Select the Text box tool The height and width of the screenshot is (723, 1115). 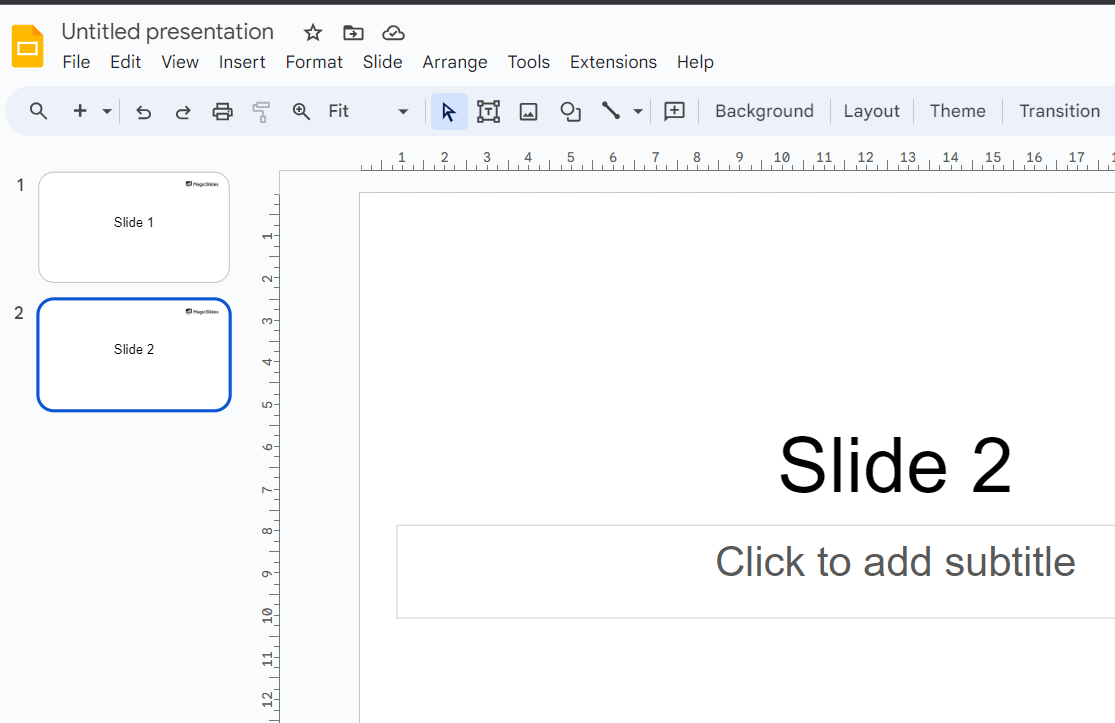click(x=489, y=112)
